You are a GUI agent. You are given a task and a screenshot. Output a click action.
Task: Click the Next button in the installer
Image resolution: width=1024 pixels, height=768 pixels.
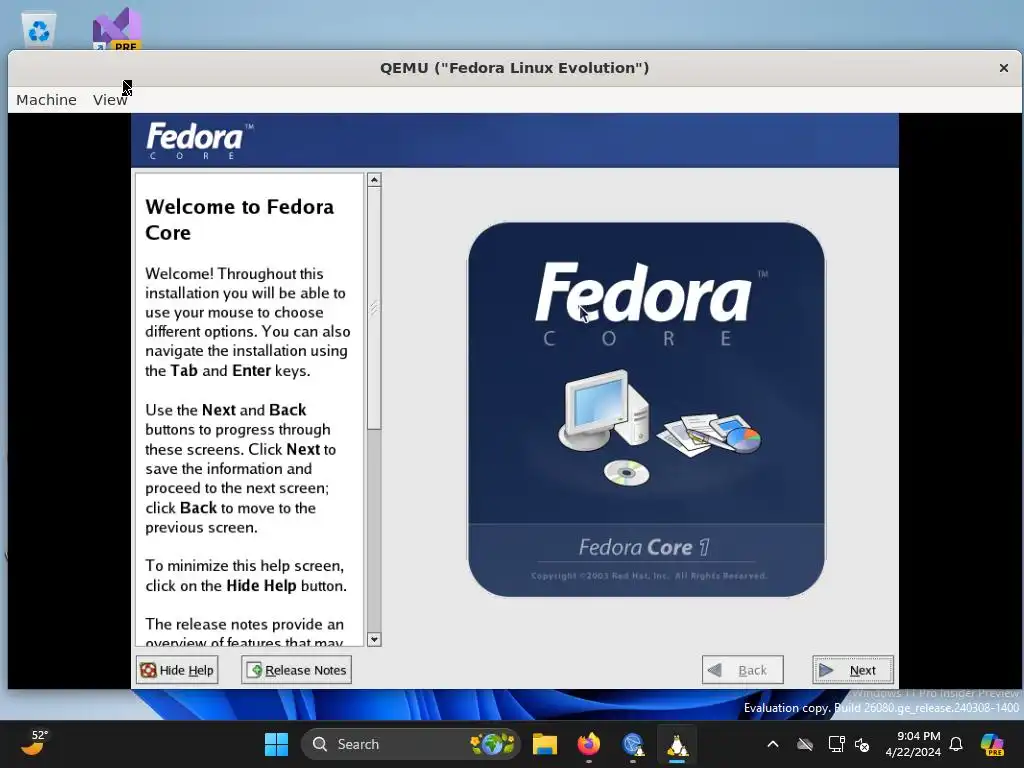click(x=852, y=670)
